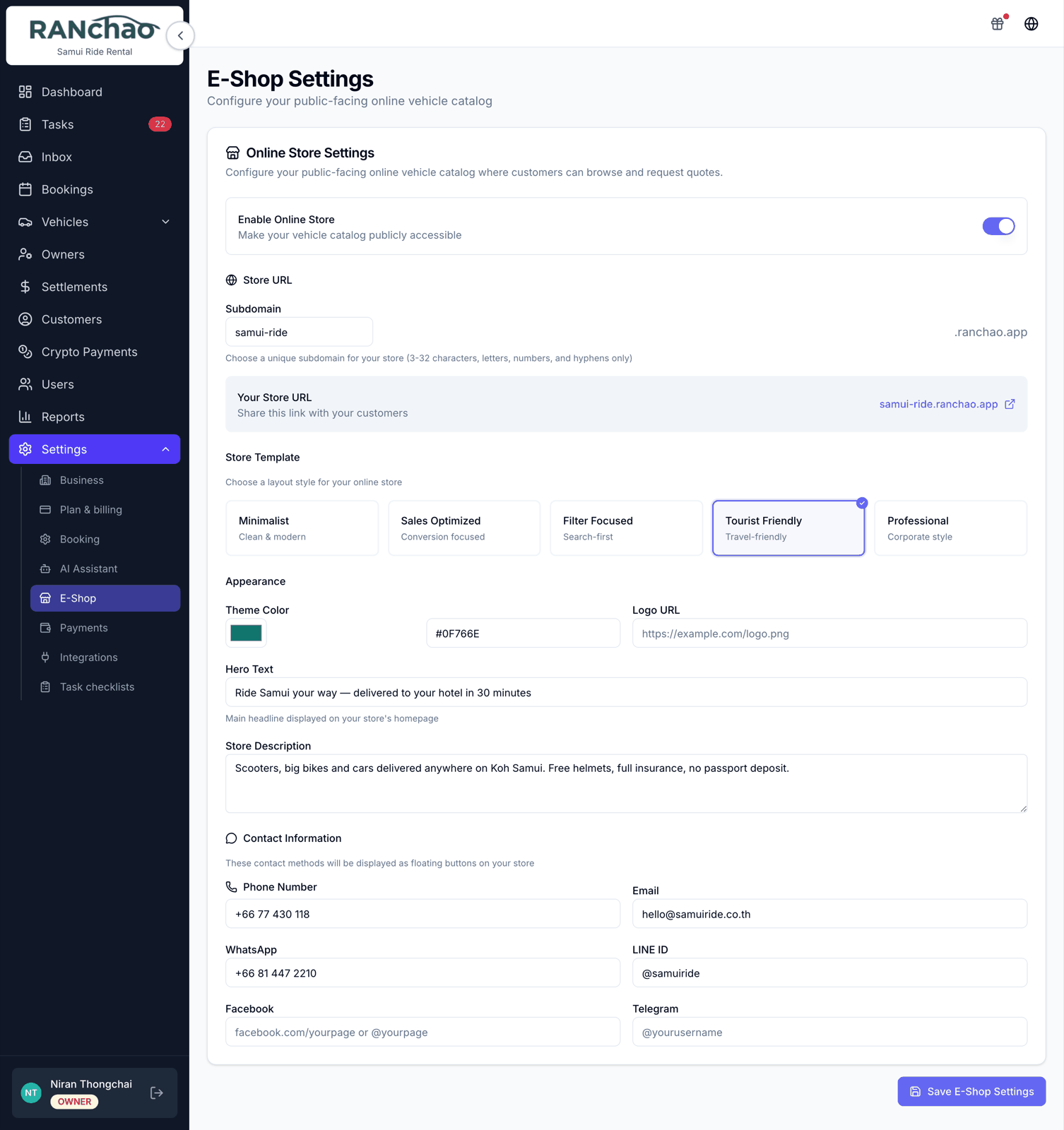Click the logout icon beside Niran Thongchai

coord(157,1093)
